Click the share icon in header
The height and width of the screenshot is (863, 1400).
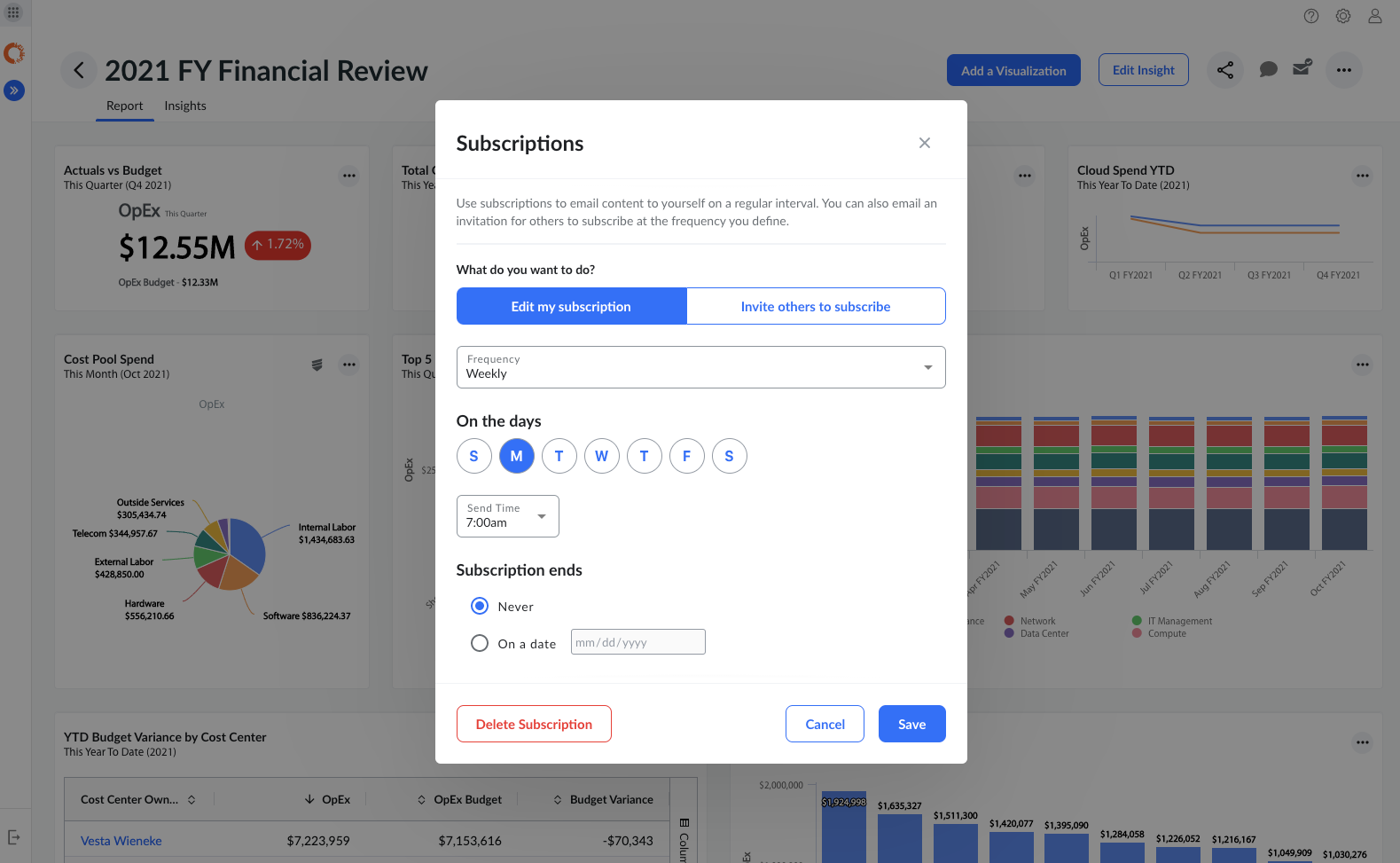coord(1224,70)
